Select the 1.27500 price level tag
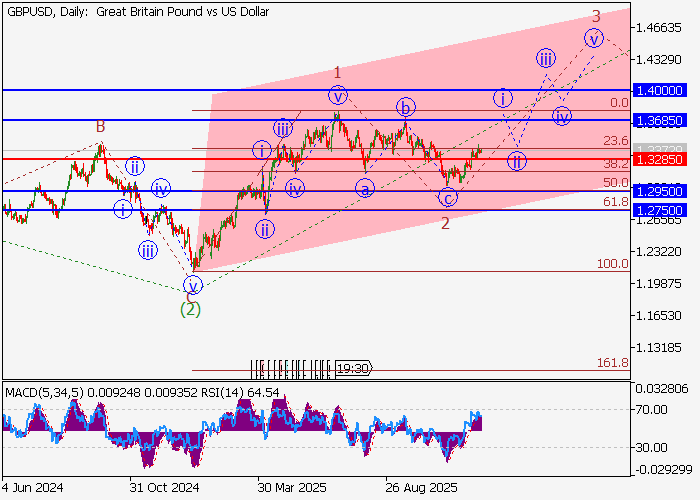The image size is (700, 500). pyautogui.click(x=664, y=210)
